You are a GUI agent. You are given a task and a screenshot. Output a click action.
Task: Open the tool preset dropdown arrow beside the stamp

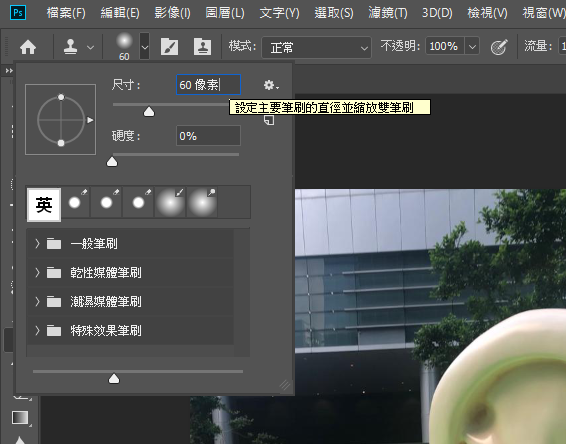[x=91, y=47]
